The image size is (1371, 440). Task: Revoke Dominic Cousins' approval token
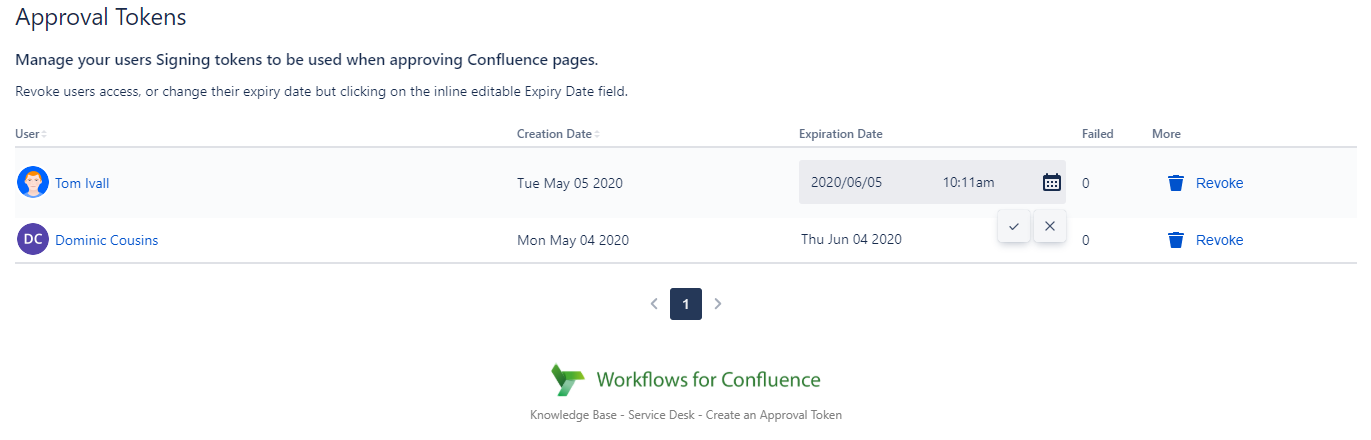point(1219,240)
